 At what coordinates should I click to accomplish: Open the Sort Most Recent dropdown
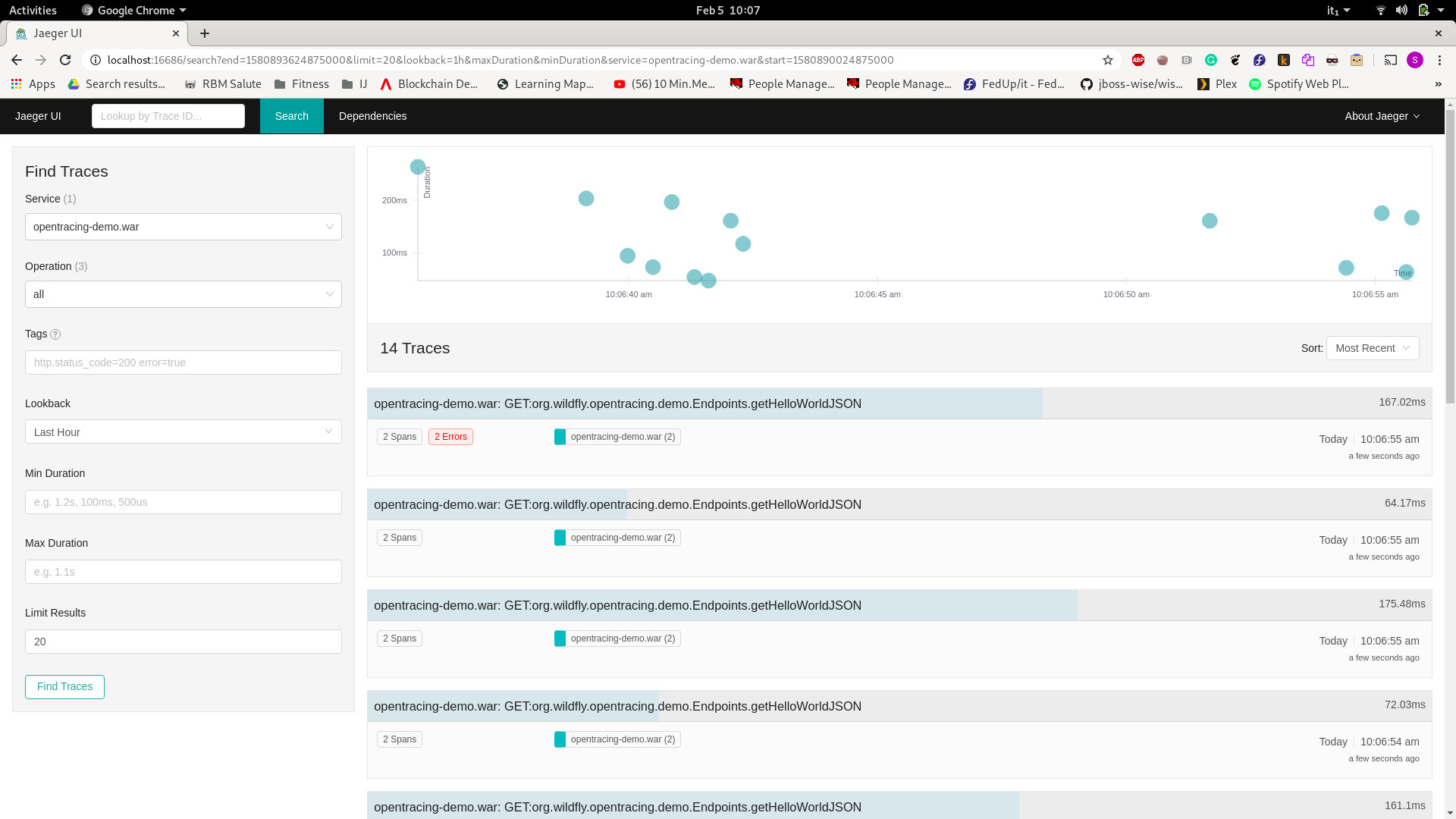1372,348
